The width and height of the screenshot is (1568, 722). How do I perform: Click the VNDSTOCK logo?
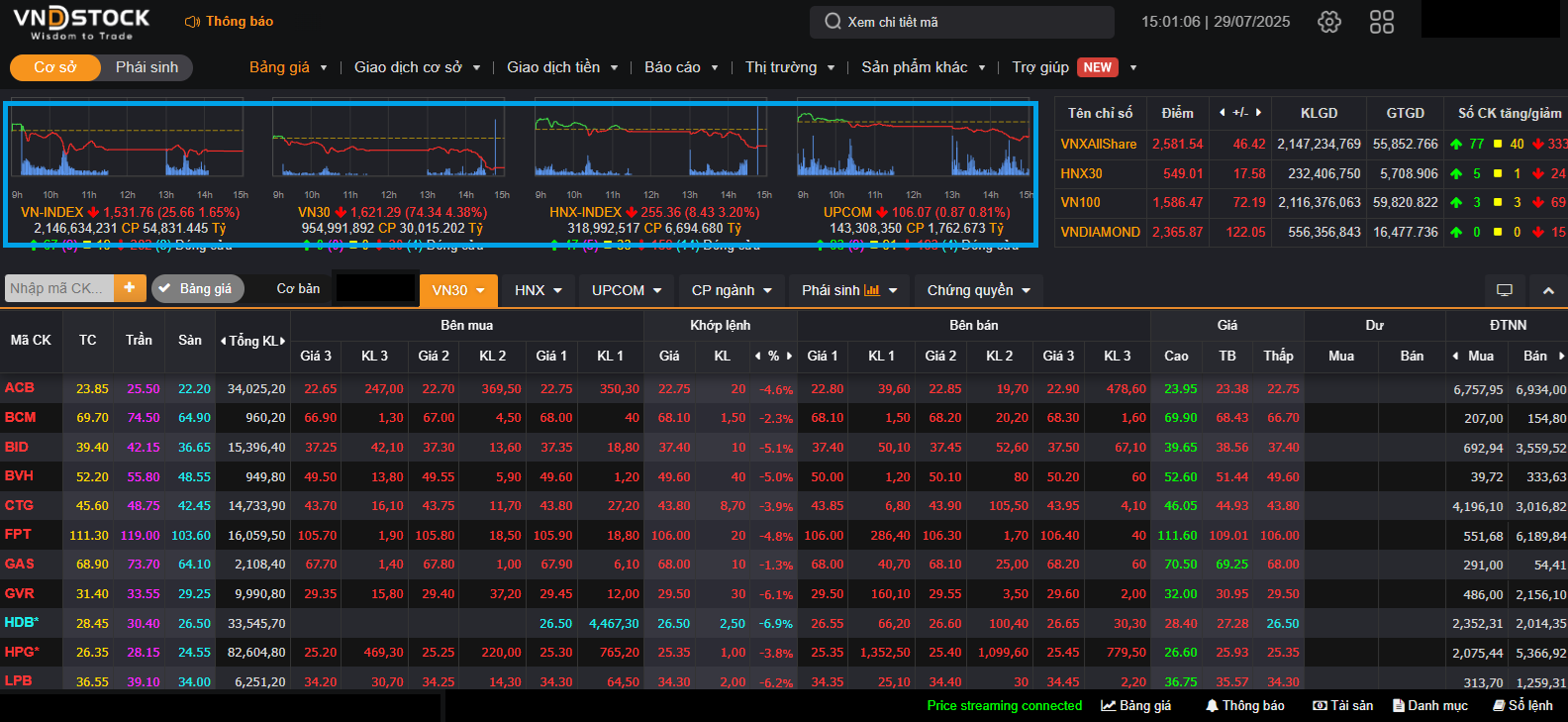coord(81,23)
